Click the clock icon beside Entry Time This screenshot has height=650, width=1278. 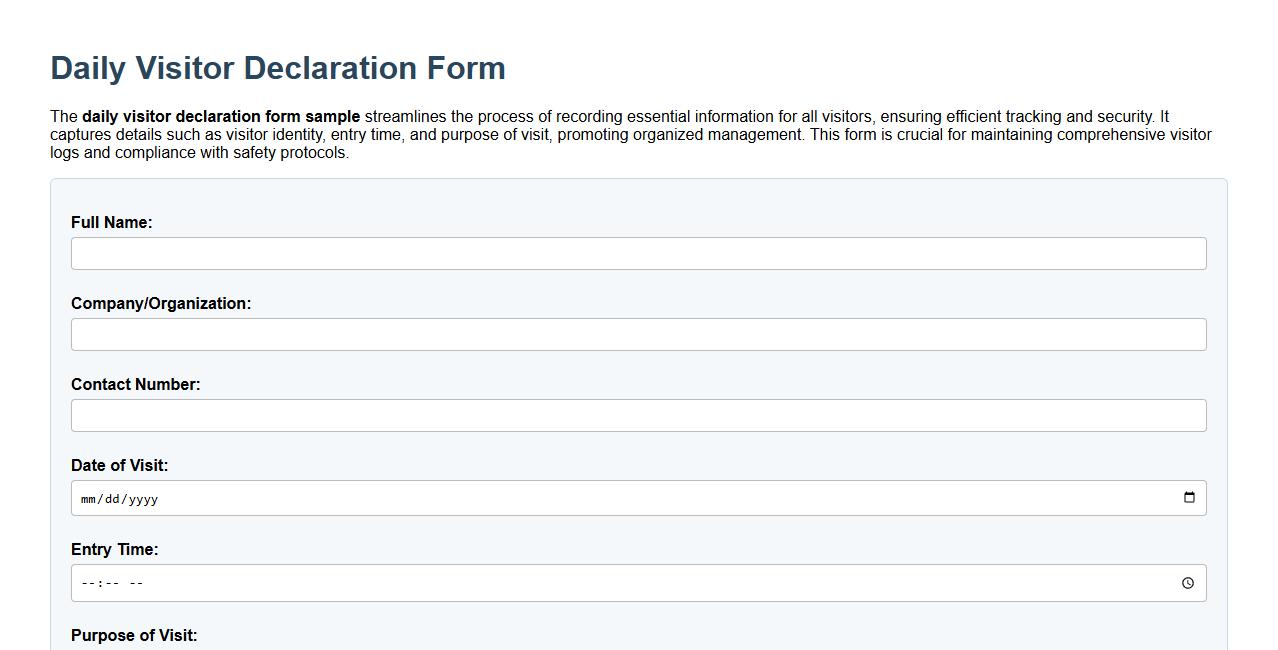(x=1188, y=581)
